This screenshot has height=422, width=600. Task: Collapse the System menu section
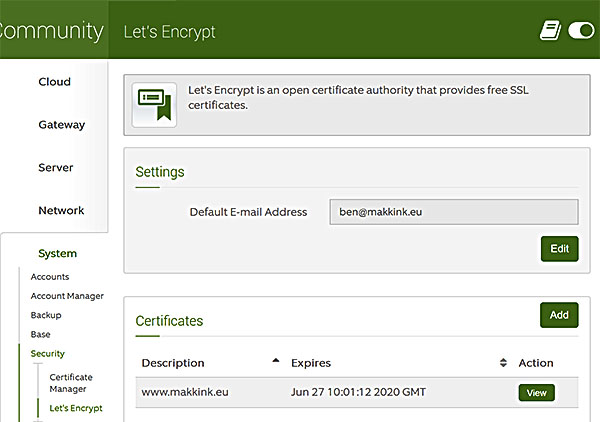coord(57,253)
